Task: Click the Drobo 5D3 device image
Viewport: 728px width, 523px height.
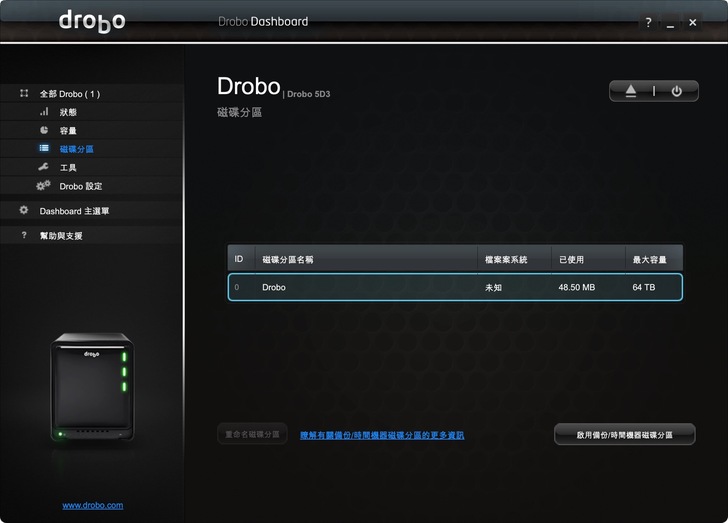Action: [92, 386]
